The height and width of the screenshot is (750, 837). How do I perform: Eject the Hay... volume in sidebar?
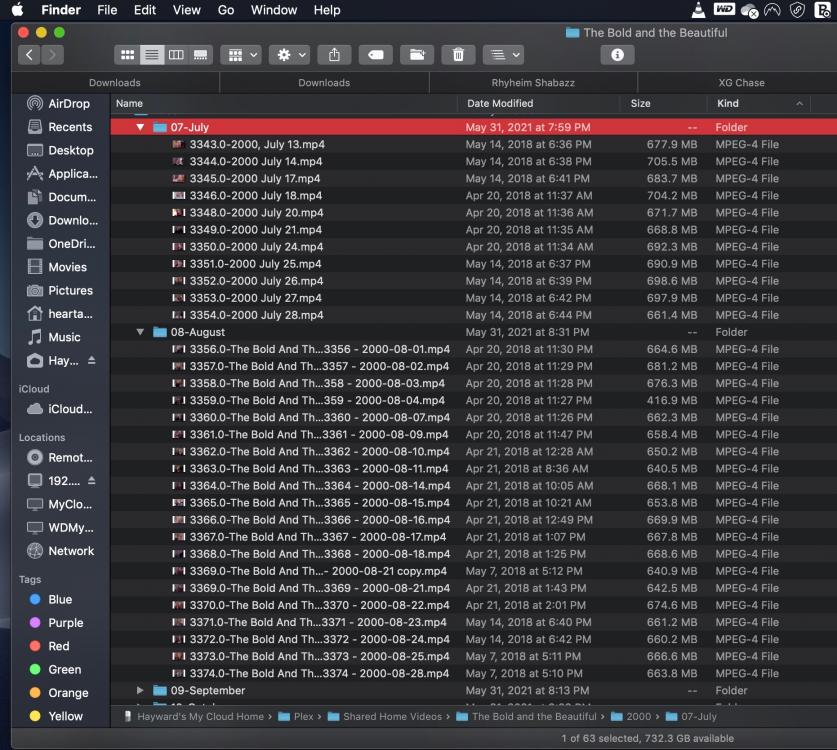[92, 361]
